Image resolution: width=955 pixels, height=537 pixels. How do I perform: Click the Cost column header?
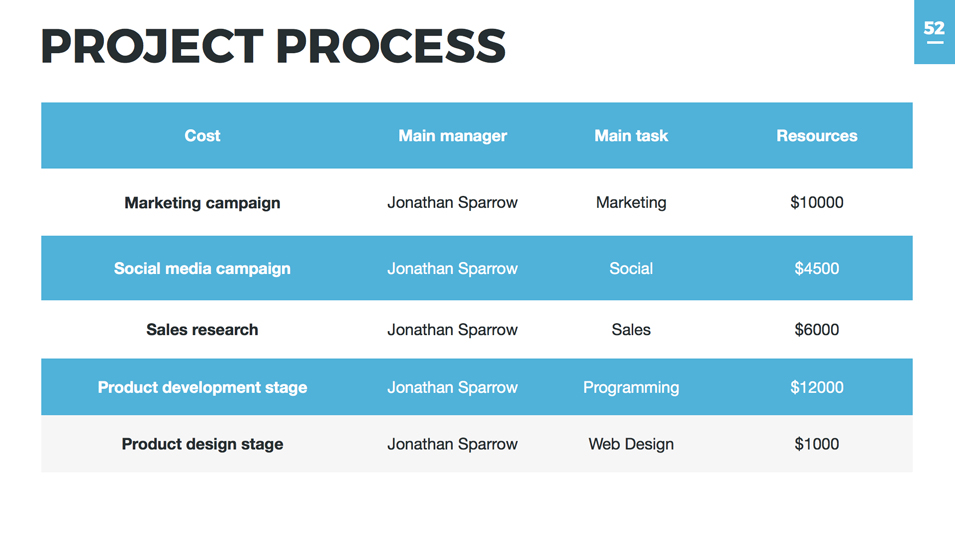pyautogui.click(x=202, y=136)
